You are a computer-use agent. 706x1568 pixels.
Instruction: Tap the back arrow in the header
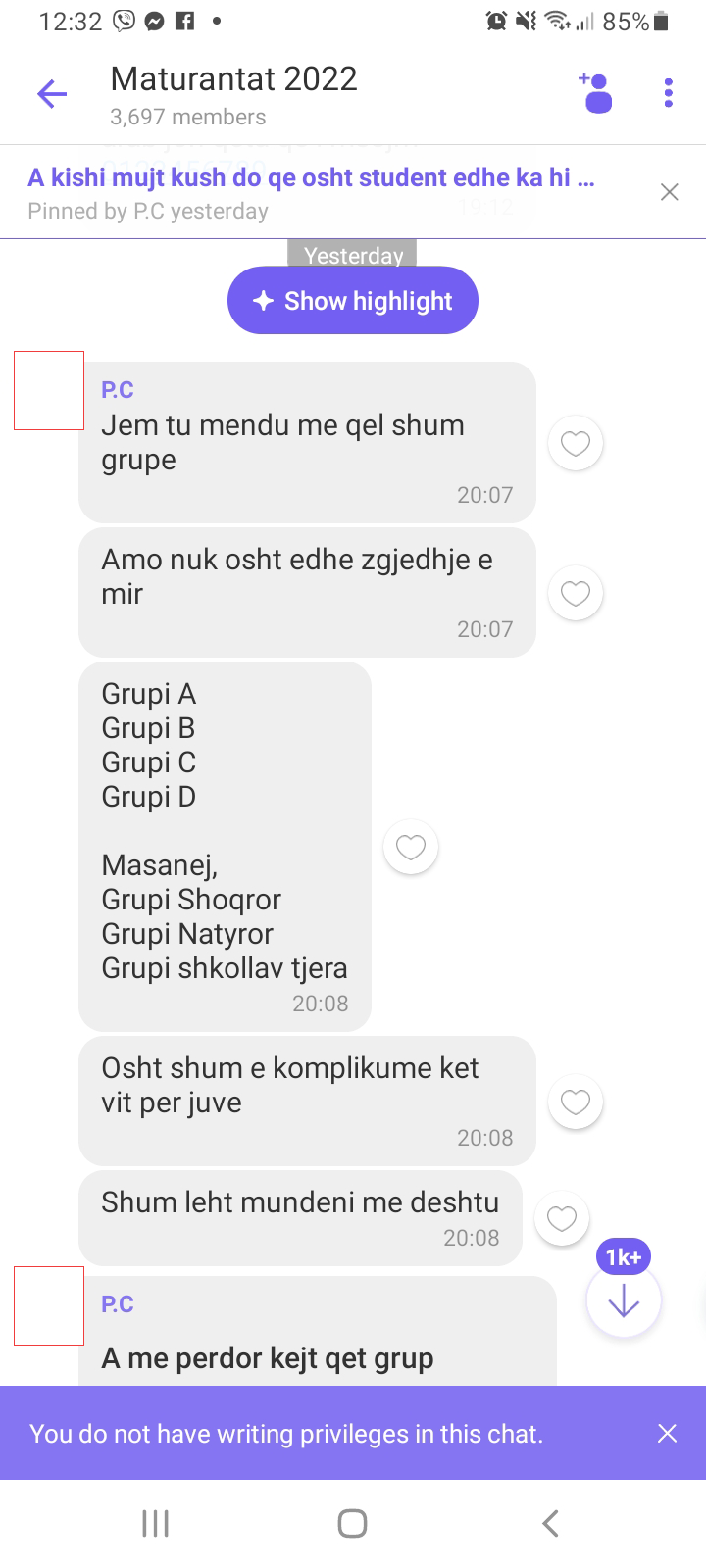coord(52,94)
